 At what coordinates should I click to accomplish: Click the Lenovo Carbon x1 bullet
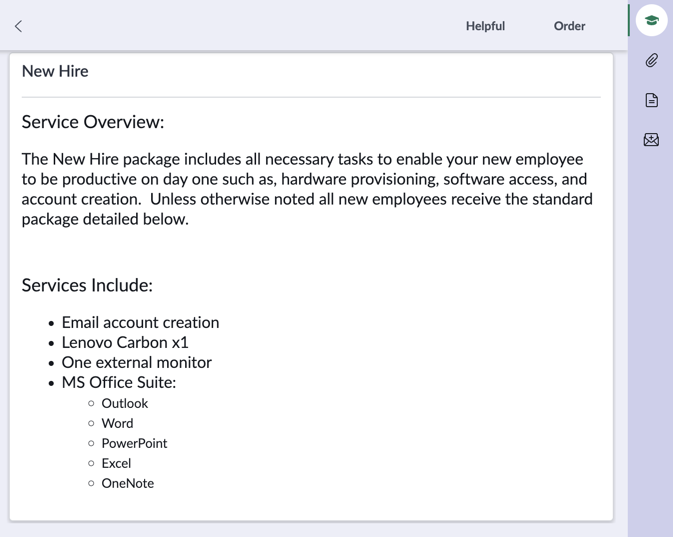point(125,343)
